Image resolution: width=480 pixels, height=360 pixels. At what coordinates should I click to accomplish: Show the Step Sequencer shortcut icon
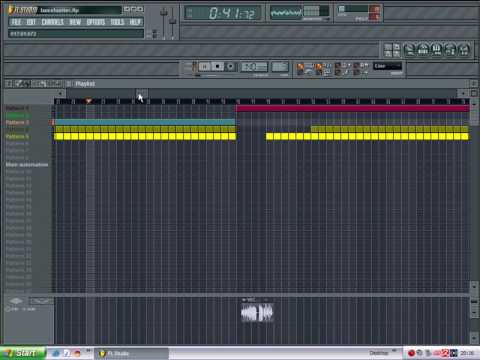pos(423,50)
